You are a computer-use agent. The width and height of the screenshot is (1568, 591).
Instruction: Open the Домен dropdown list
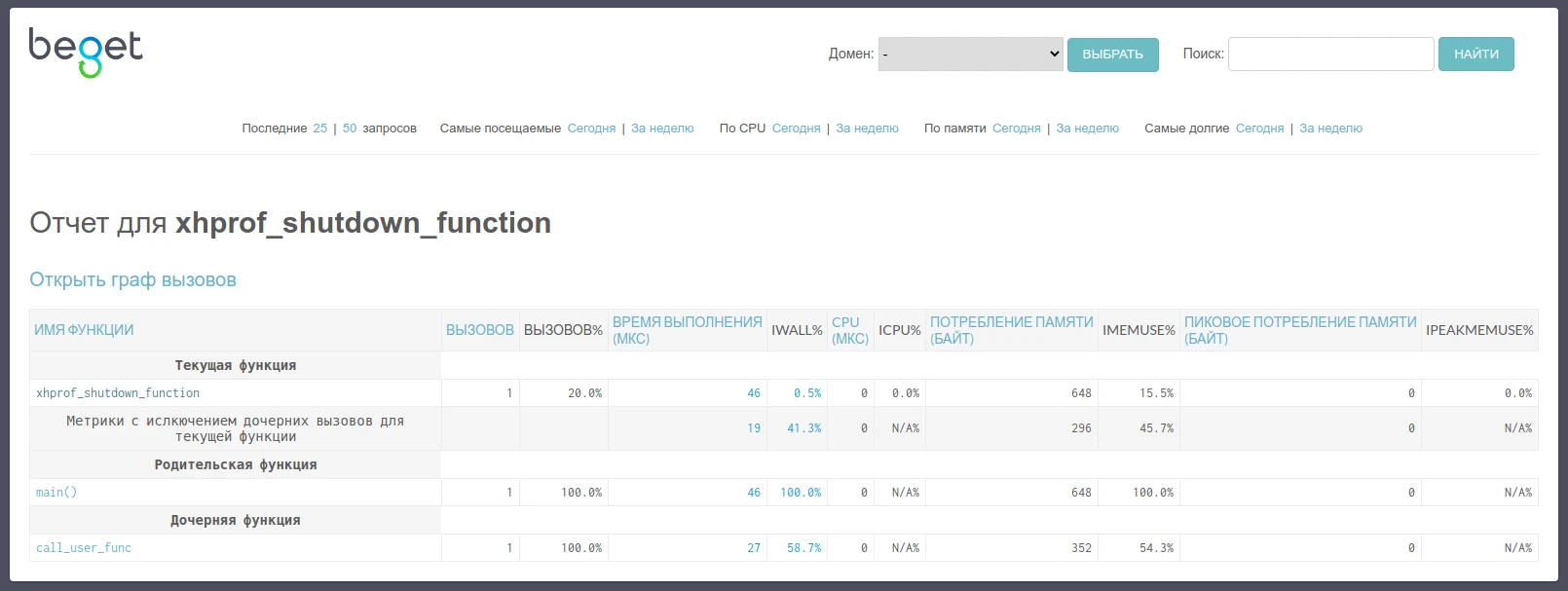[970, 55]
